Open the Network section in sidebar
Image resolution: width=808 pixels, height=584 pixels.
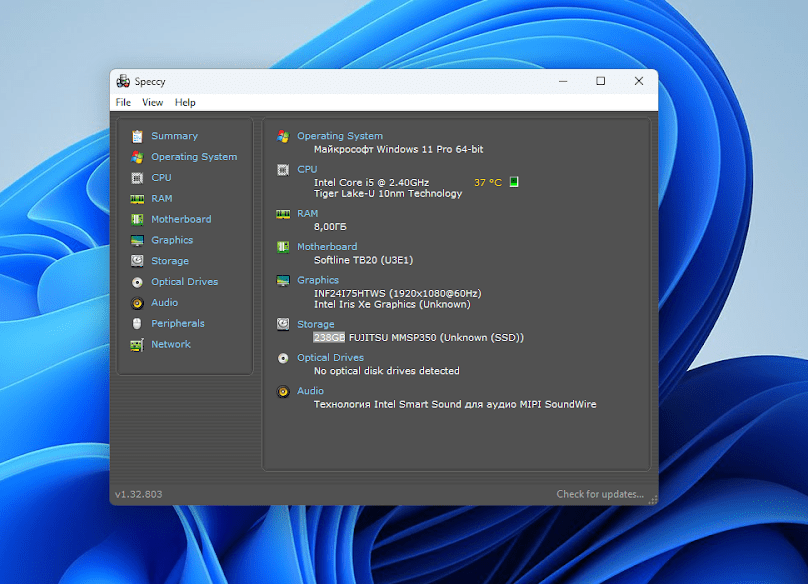(170, 344)
